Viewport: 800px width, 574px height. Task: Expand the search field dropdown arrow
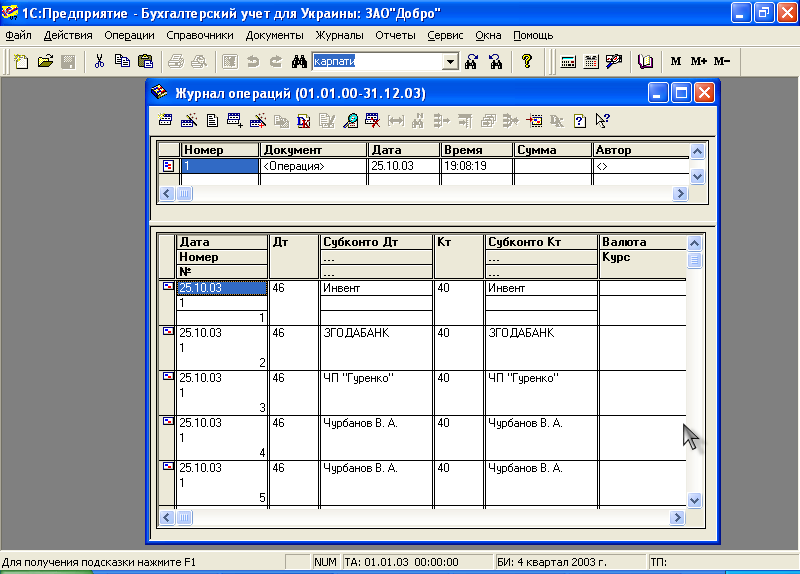[450, 62]
